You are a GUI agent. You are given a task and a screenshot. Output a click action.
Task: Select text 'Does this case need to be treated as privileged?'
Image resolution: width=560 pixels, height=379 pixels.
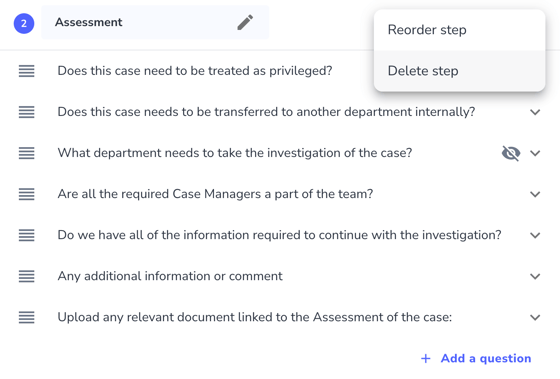195,71
